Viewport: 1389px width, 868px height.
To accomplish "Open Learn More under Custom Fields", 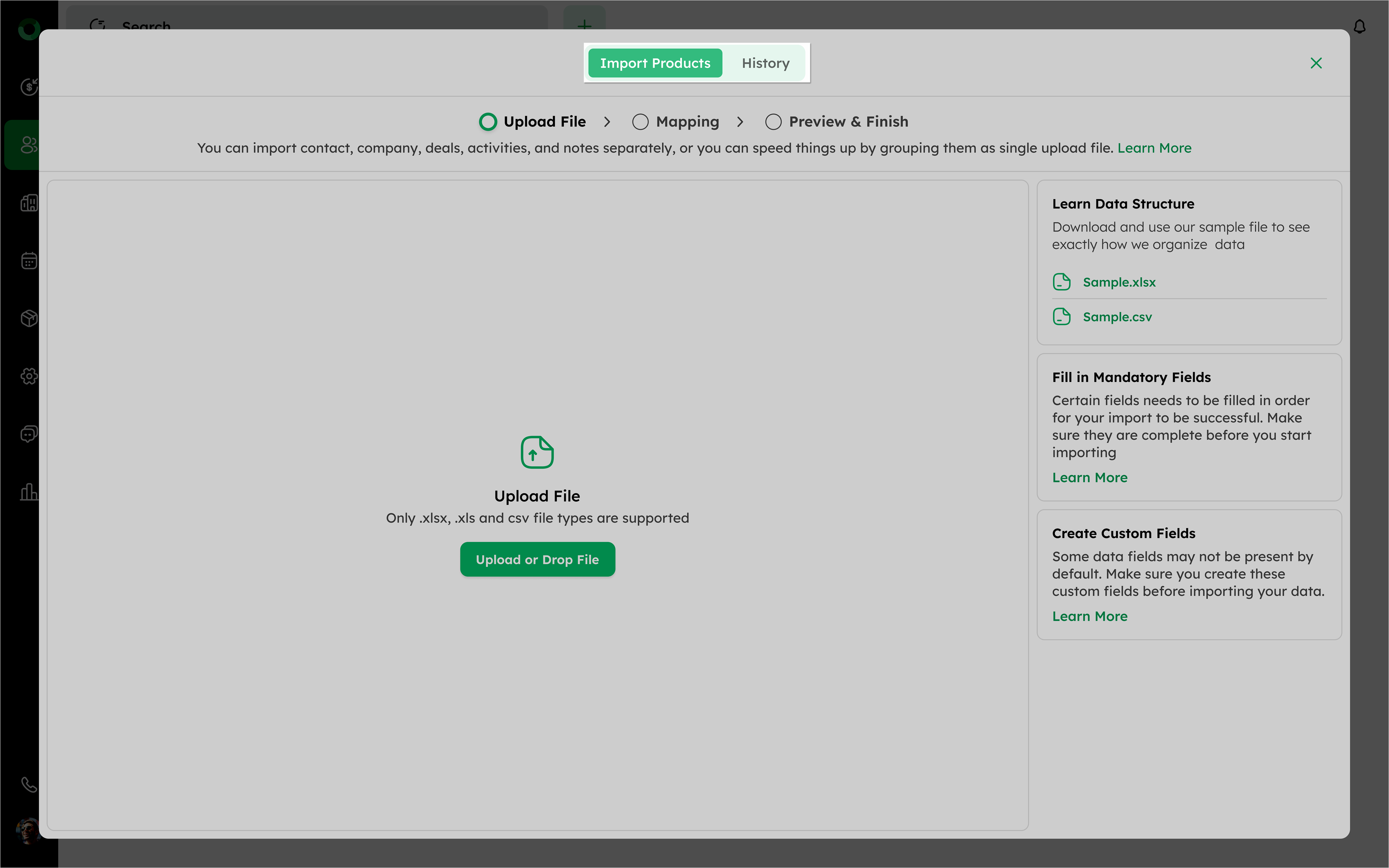I will (x=1089, y=616).
